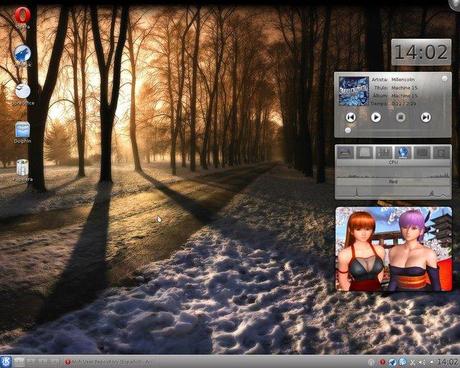Skip to next track in Now Playing widget
The width and height of the screenshot is (460, 368).
[x=426, y=117]
